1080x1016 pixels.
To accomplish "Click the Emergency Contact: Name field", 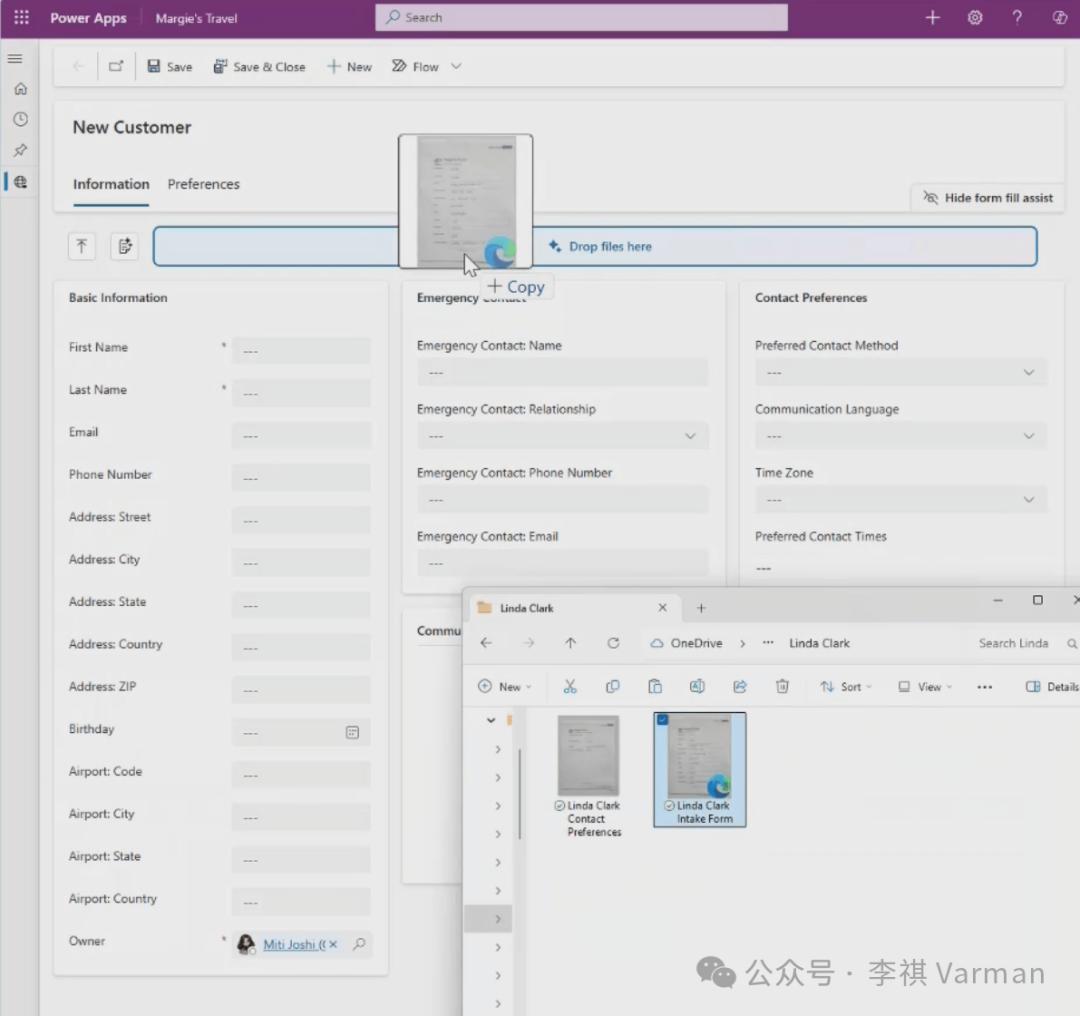I will click(563, 372).
